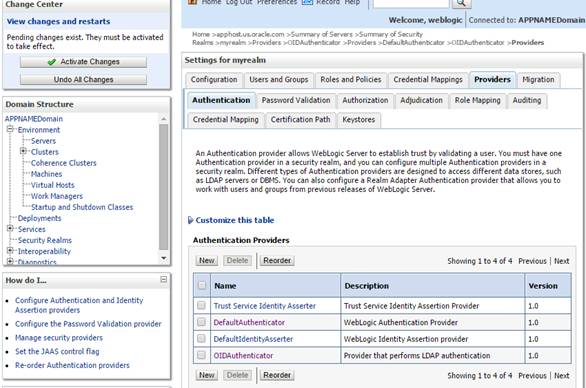The height and width of the screenshot is (388, 586).
Task: Open the Adjudication sub-tab
Action: point(421,100)
